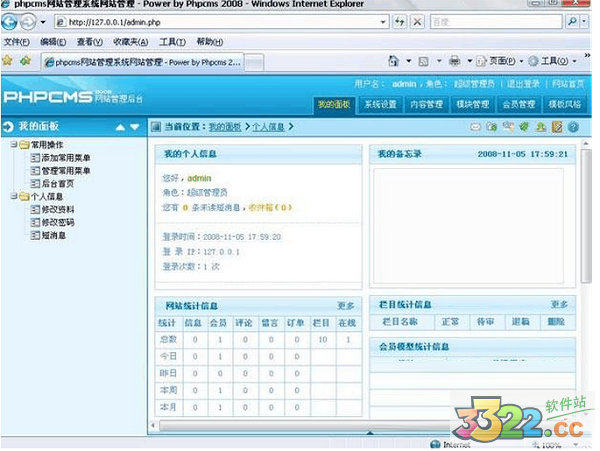Switch to the 模块管理 tab

pos(473,104)
